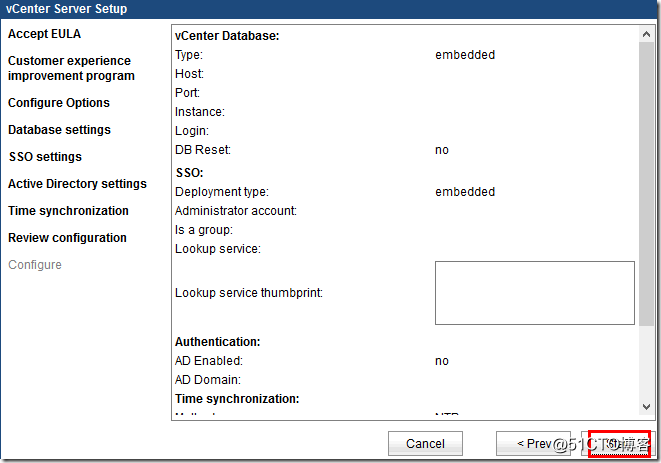The height and width of the screenshot is (463, 661).
Task: Click the database Type label
Action: (x=189, y=55)
